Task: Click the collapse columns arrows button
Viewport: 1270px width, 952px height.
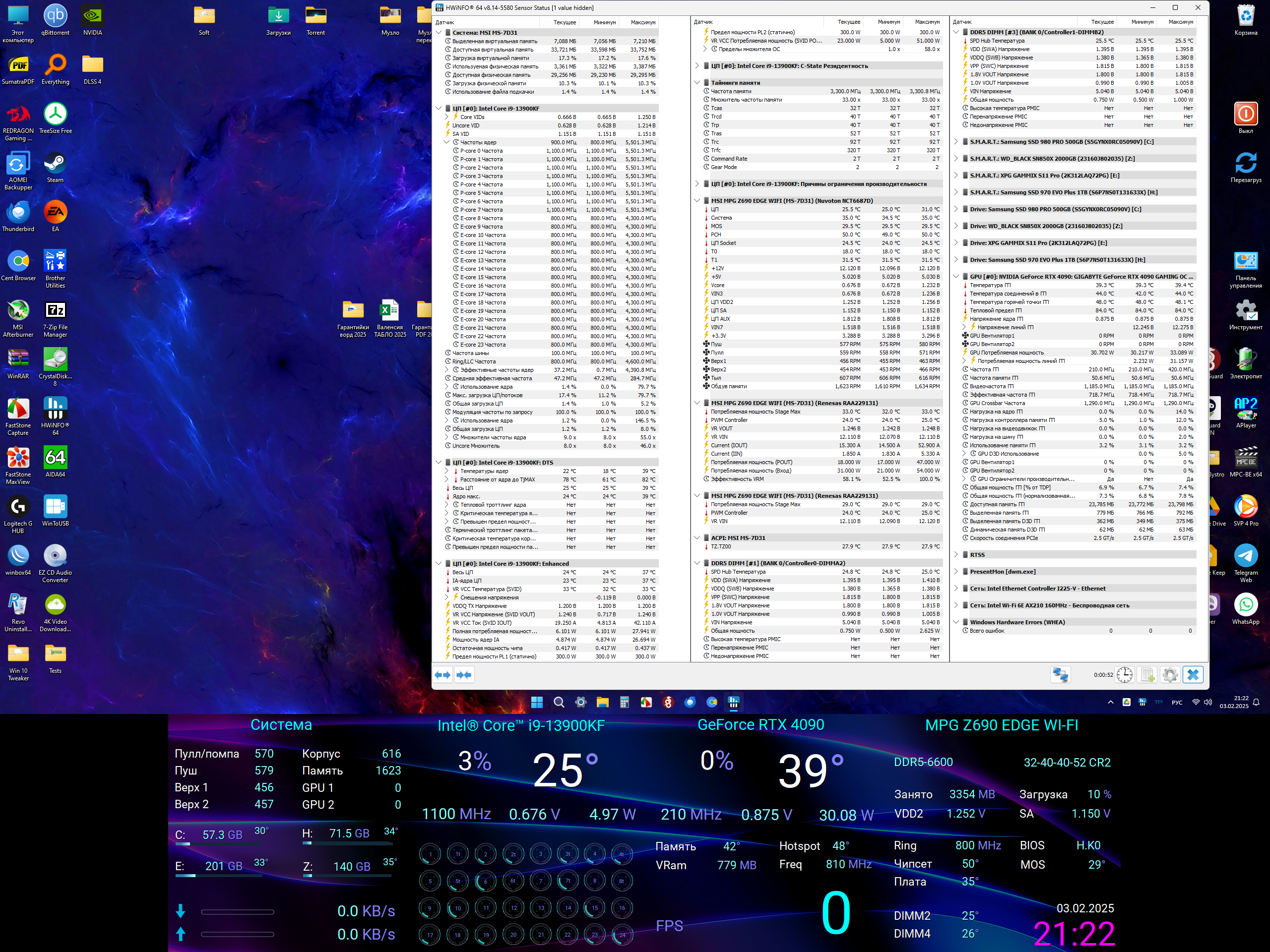Action: (464, 675)
